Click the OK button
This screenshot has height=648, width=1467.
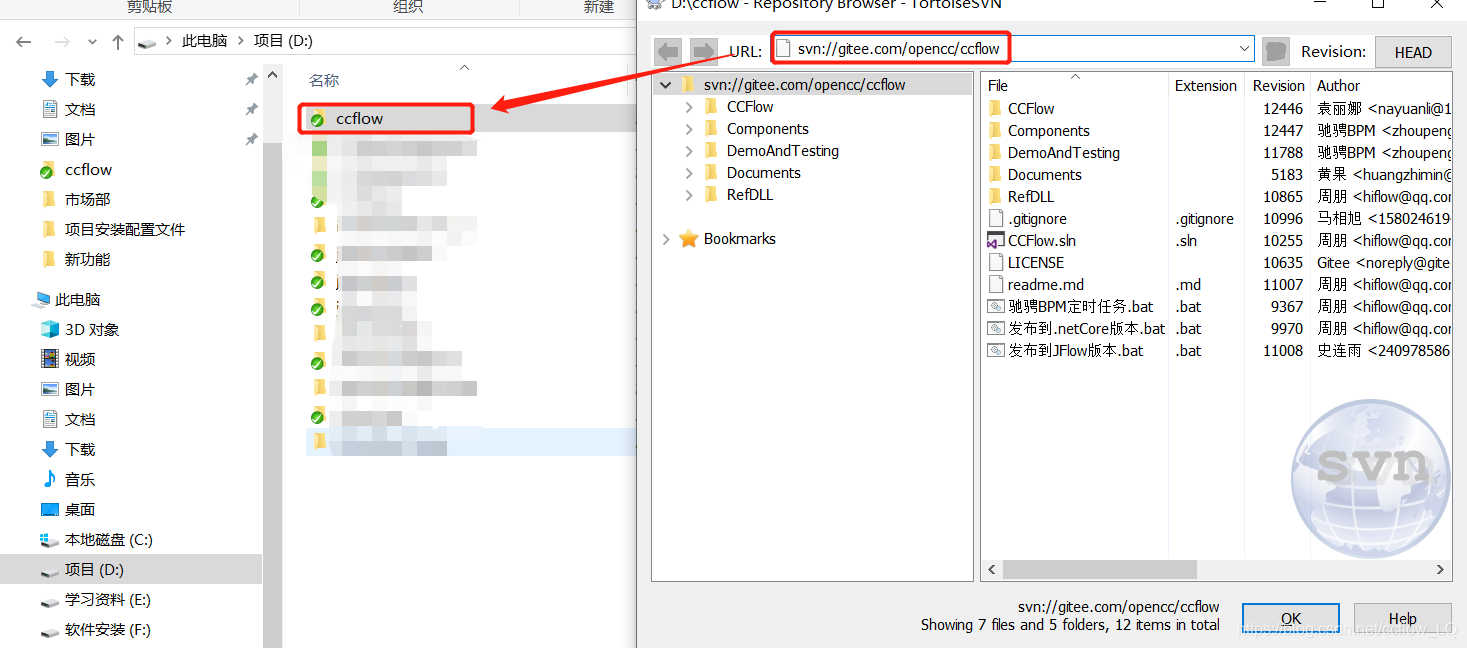pyautogui.click(x=1291, y=618)
